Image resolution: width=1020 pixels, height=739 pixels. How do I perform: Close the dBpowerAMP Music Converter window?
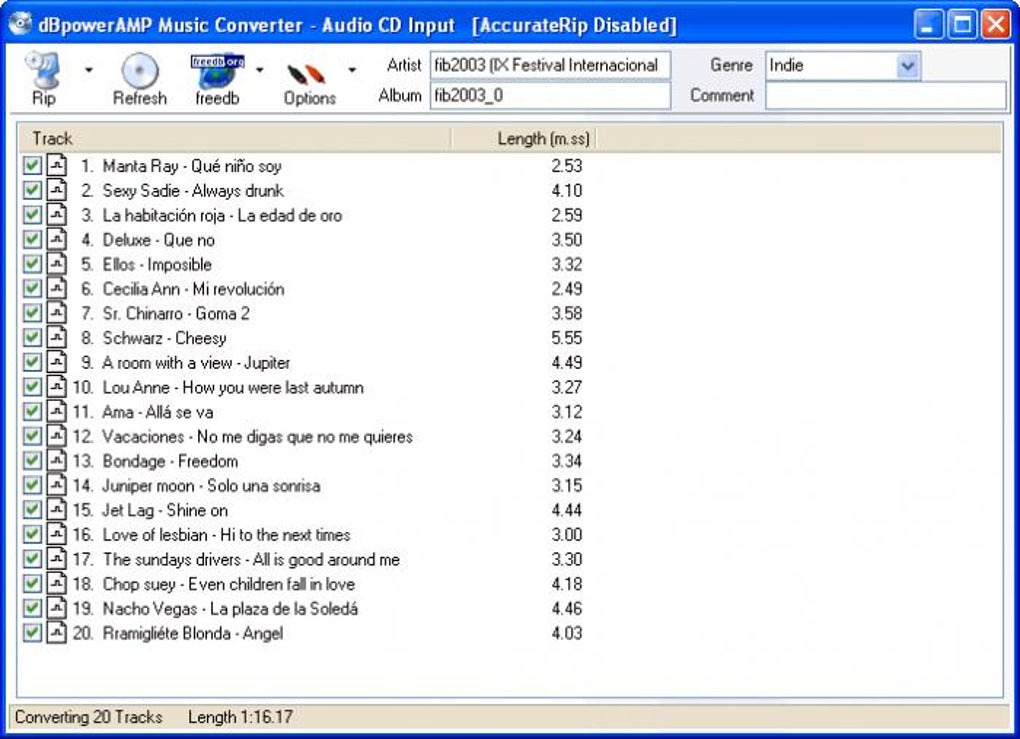tap(996, 25)
